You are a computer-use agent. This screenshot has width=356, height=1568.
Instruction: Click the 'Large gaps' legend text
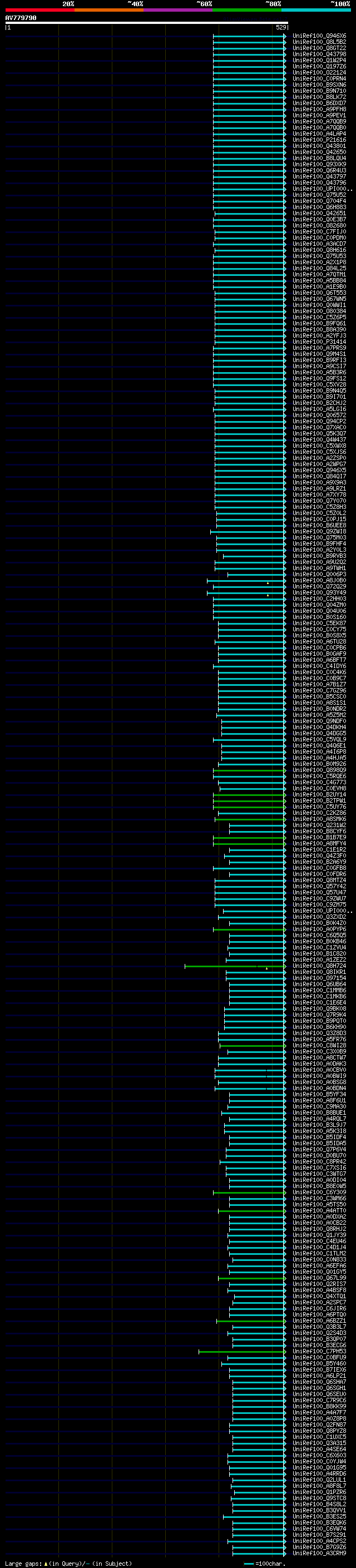tap(23, 1563)
